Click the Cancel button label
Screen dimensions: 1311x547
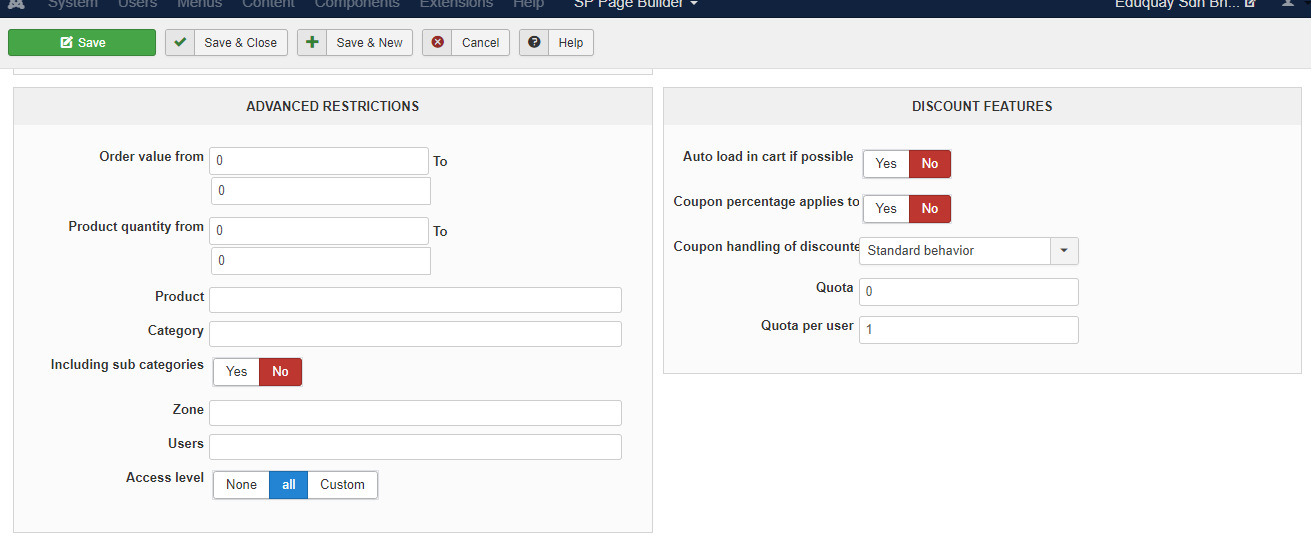480,43
